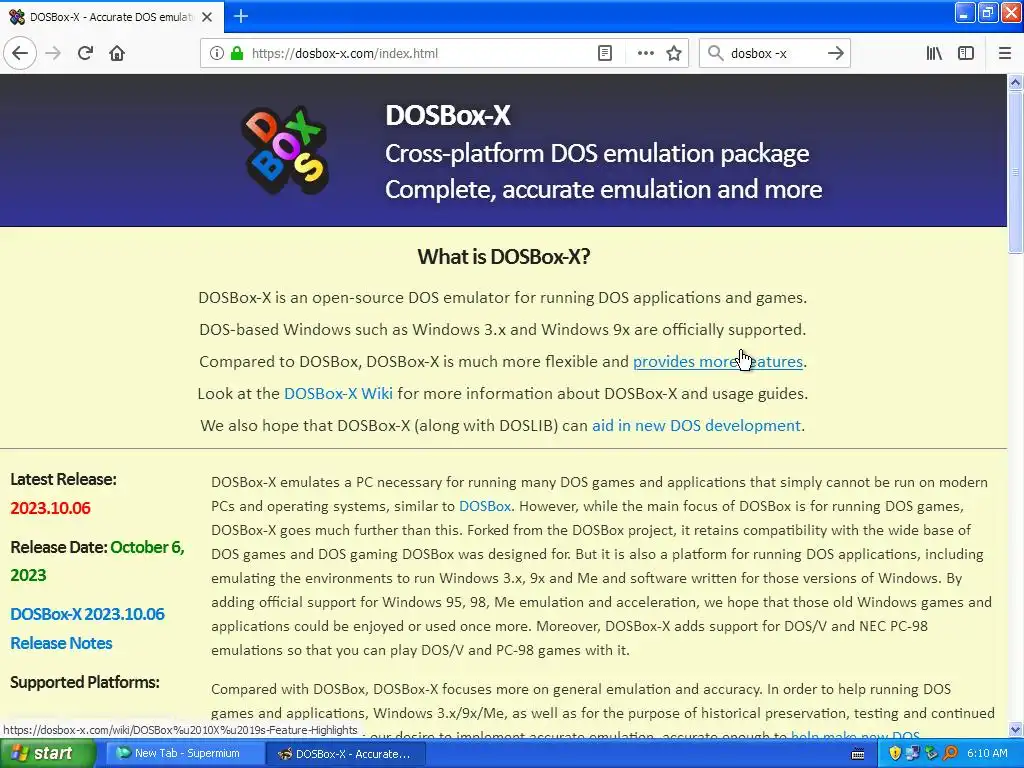This screenshot has height=768, width=1024.
Task: Open the Windows start menu
Action: click(x=47, y=753)
